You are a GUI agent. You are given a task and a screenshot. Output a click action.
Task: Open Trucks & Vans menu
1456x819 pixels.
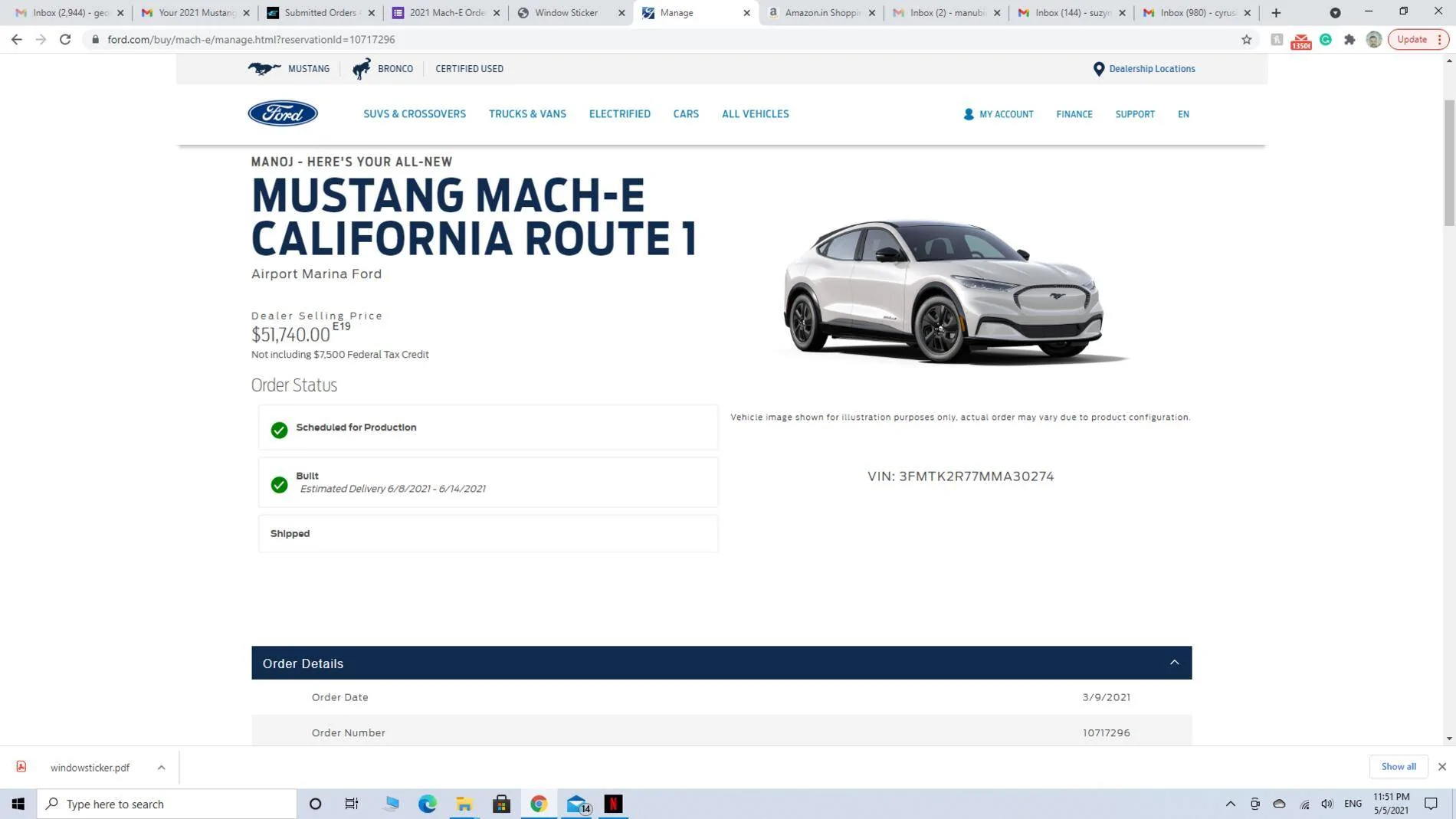click(x=527, y=114)
